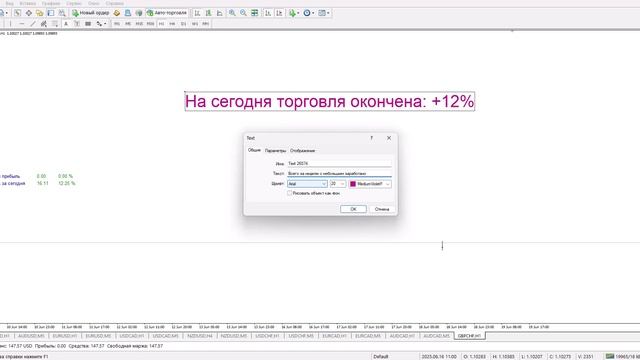Switch to the H4 timeframe
This screenshot has width=640, height=360.
(172, 24)
